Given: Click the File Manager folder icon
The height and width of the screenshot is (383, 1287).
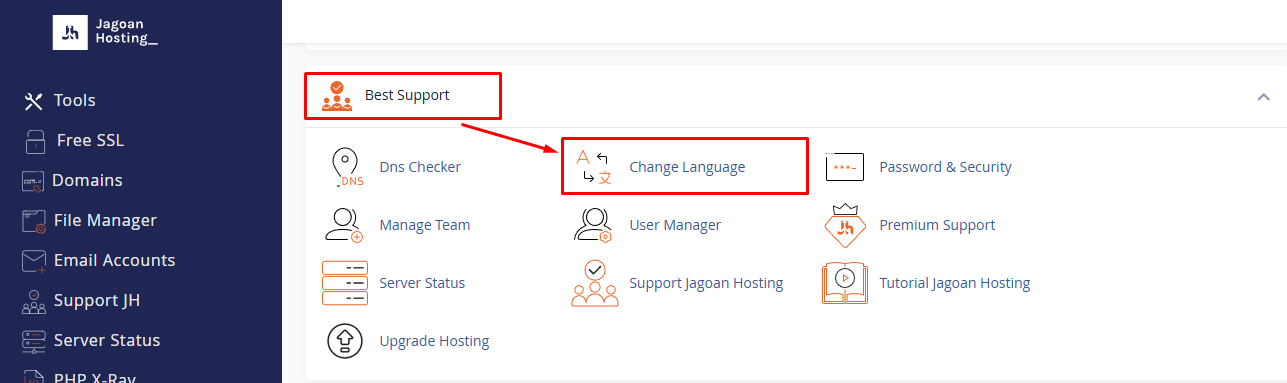Looking at the screenshot, I should pyautogui.click(x=35, y=221).
